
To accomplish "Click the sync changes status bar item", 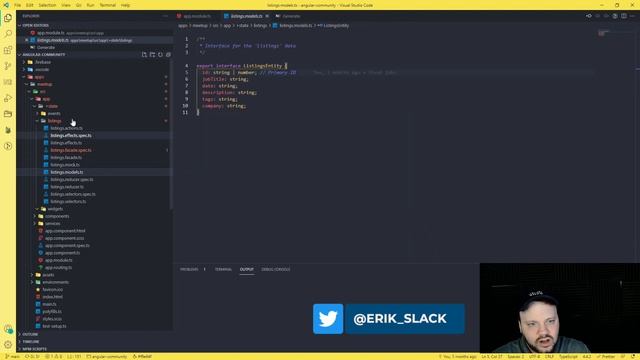I will (x=33, y=356).
